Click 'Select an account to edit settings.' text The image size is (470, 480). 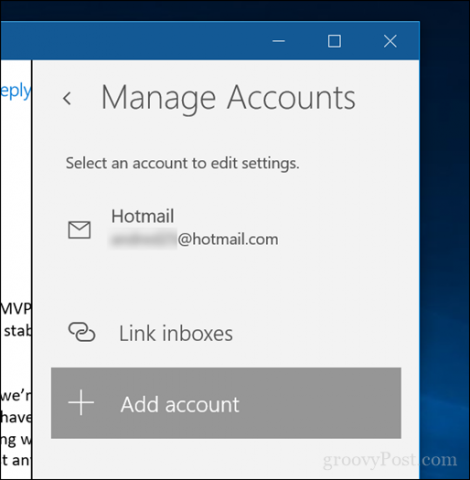(183, 163)
